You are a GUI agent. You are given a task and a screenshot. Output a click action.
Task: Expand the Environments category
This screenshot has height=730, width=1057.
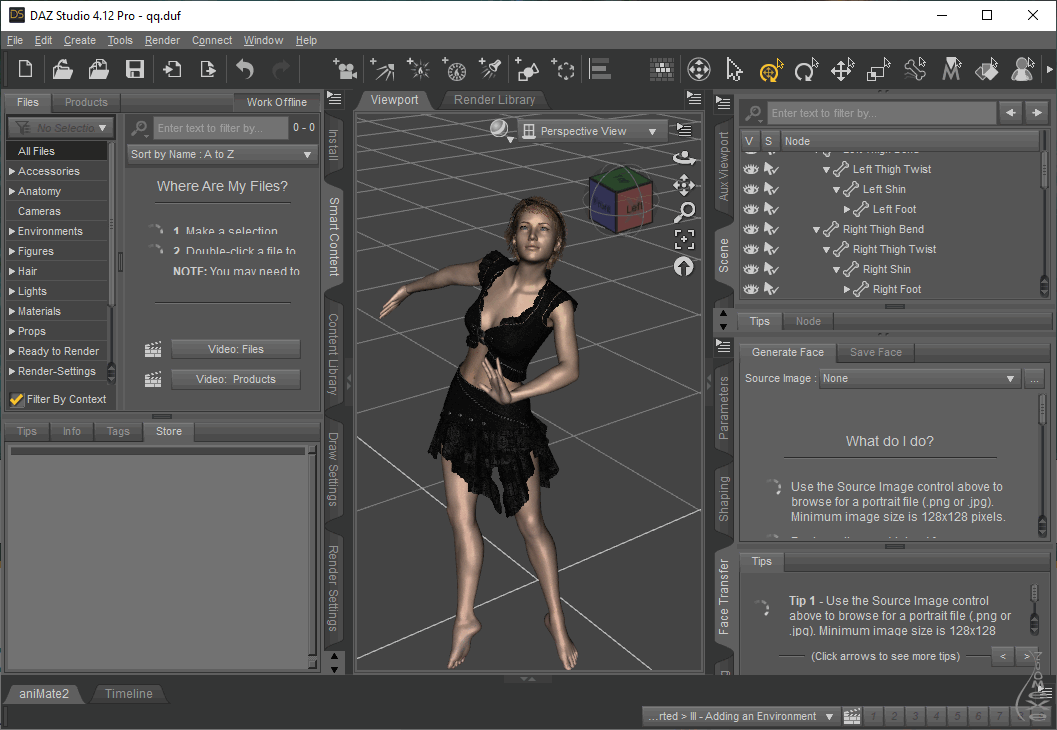click(12, 231)
